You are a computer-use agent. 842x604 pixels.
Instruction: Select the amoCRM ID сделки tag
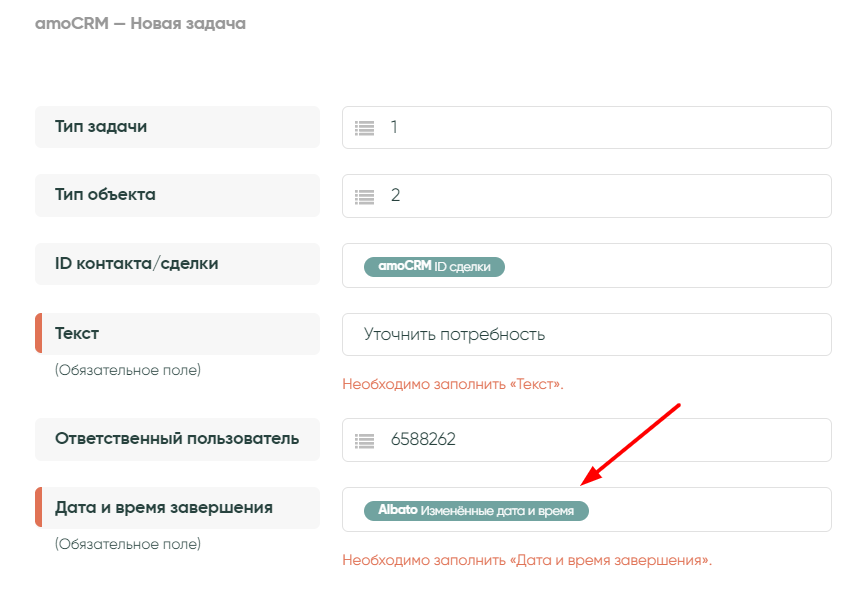(434, 266)
